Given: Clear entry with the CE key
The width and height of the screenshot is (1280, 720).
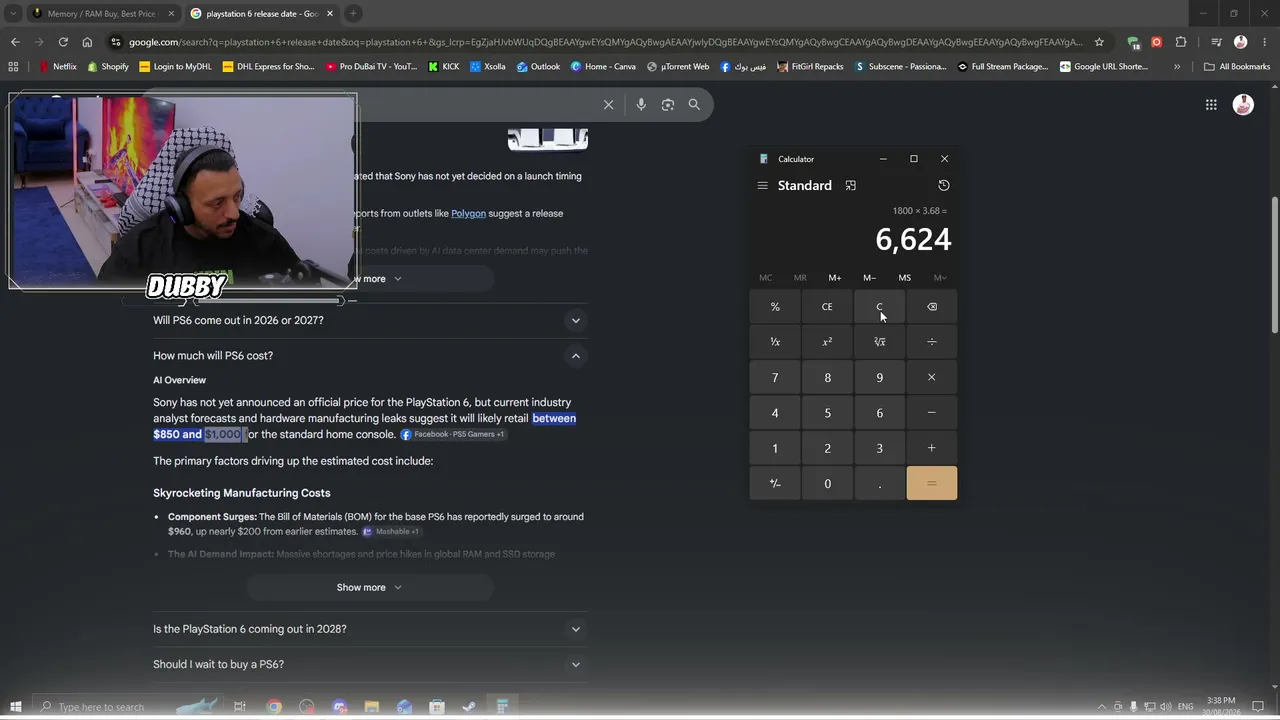Looking at the screenshot, I should click(x=827, y=307).
